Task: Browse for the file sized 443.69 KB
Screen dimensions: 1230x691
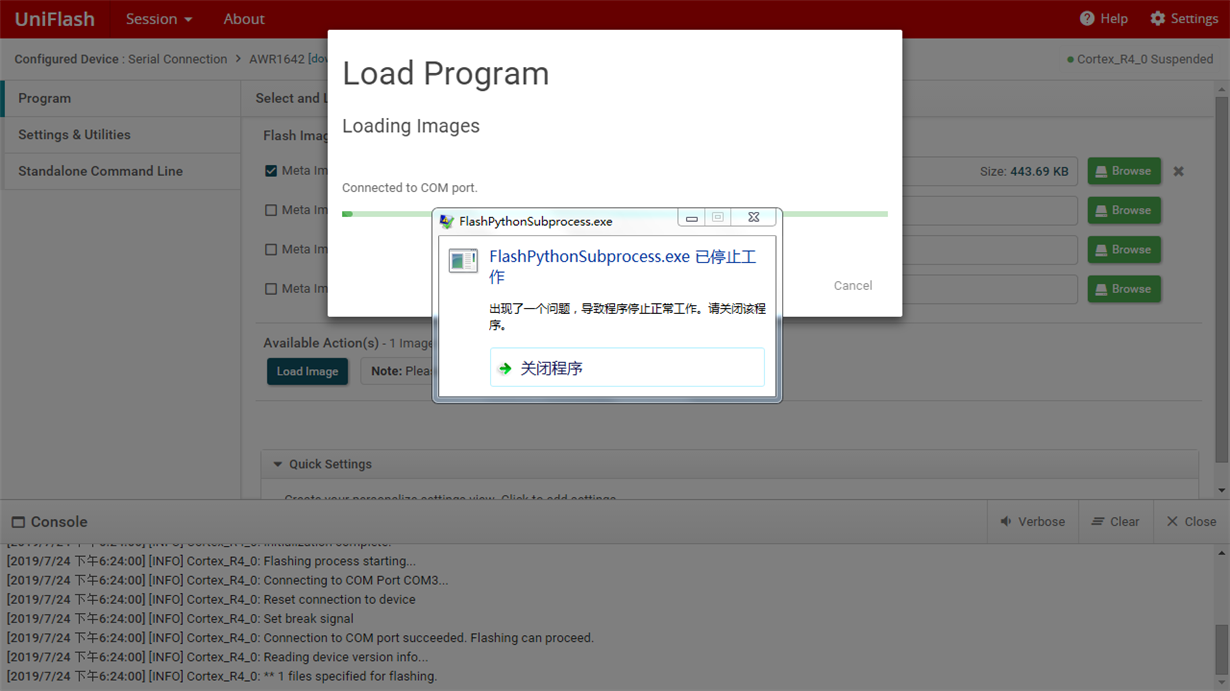Action: tap(1124, 171)
